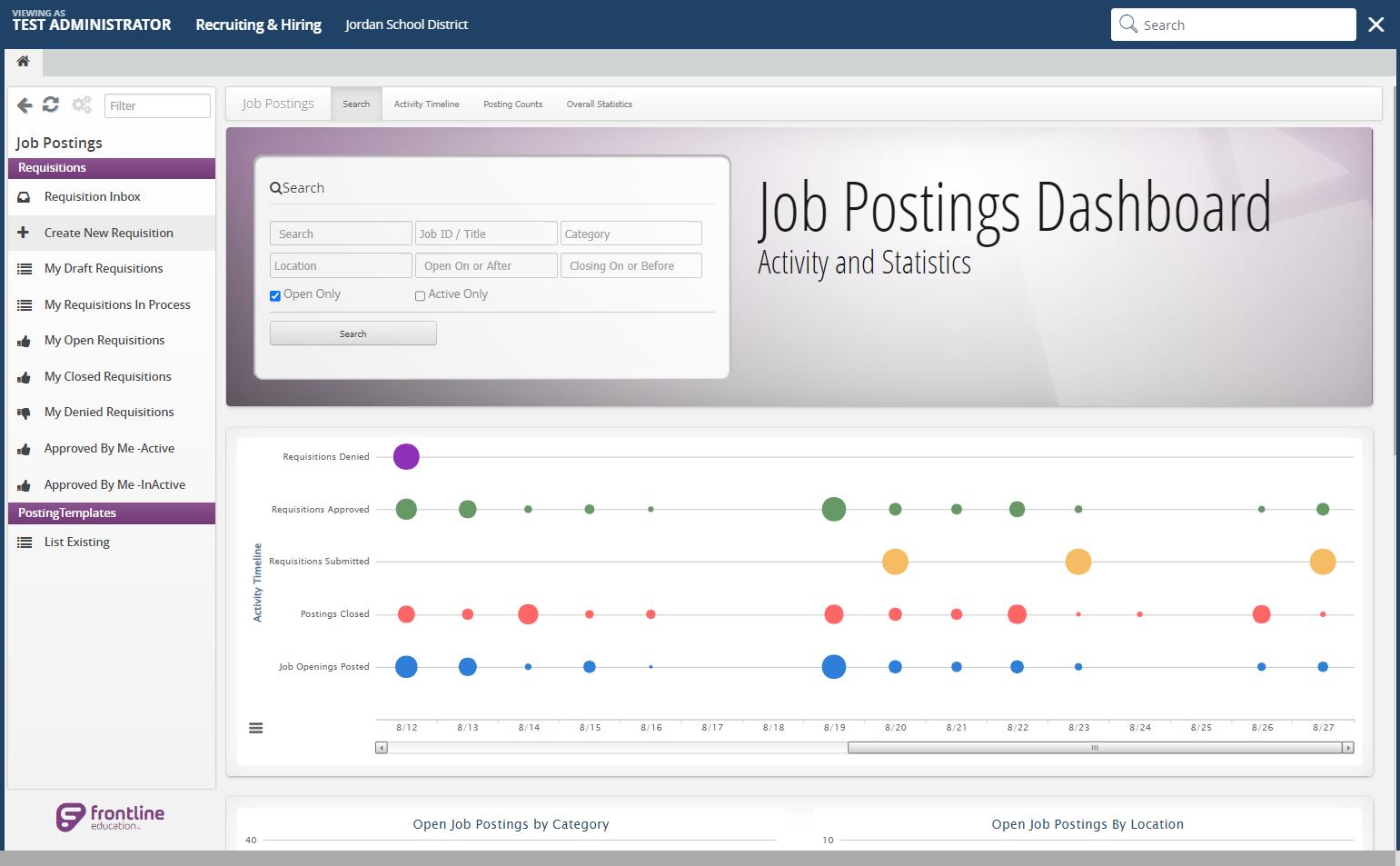Click the Postings Closed bubble on 8/14

(x=528, y=614)
